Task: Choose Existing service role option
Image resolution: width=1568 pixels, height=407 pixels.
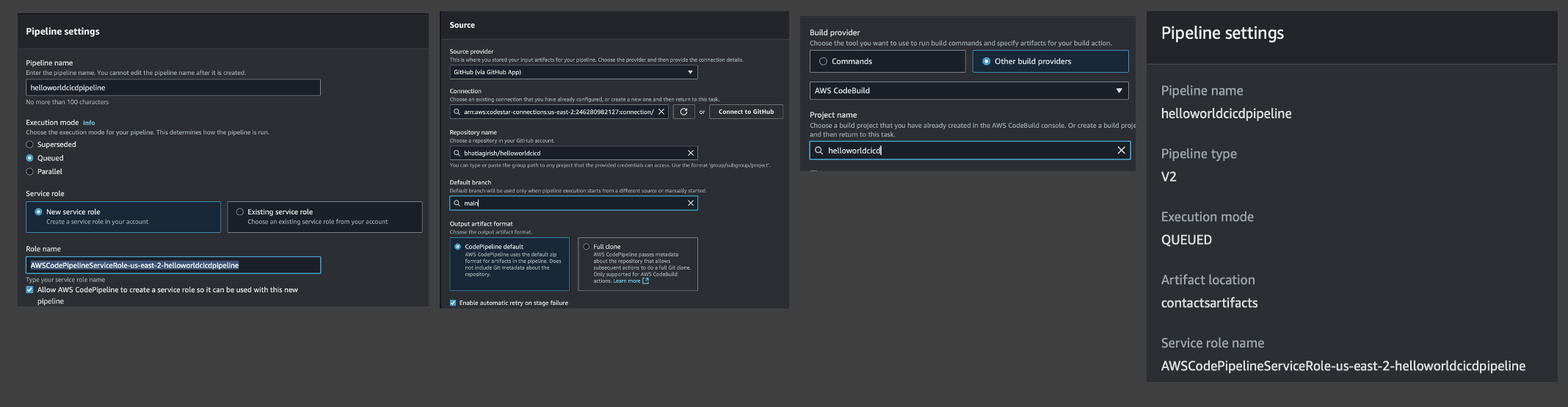Action: [324, 217]
